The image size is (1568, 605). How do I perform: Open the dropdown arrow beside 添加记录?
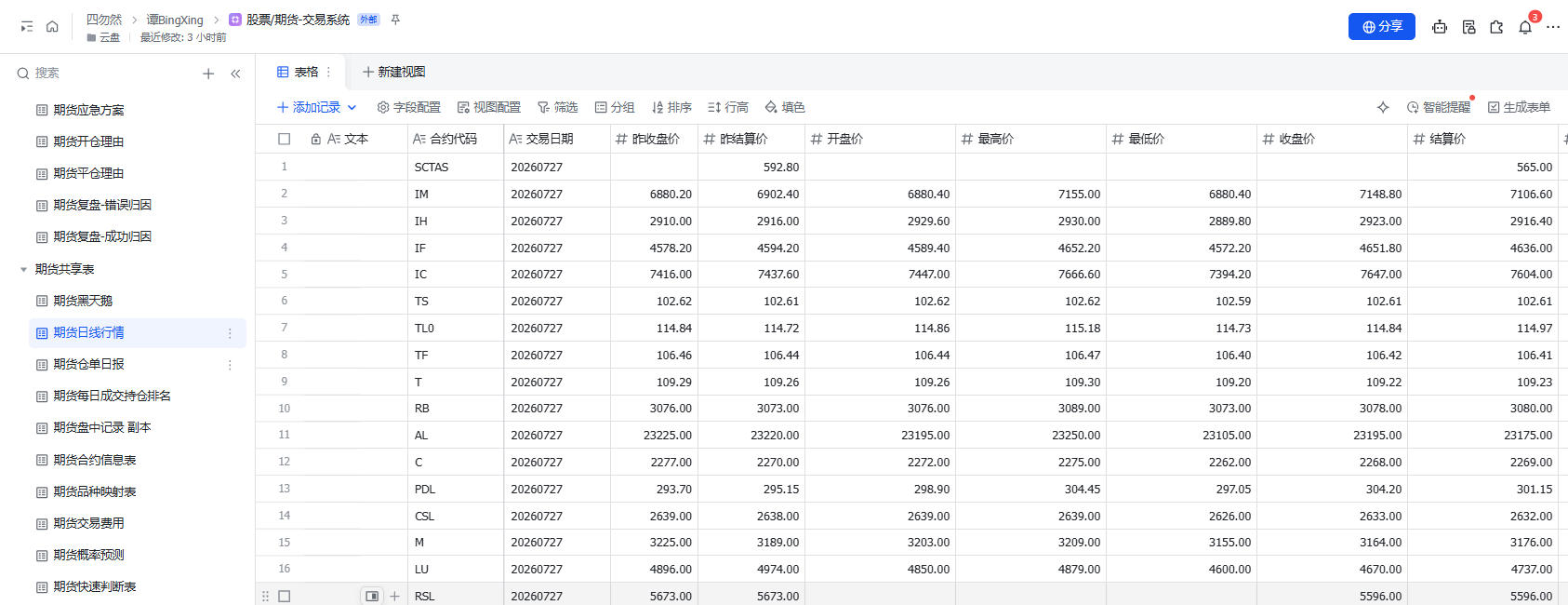click(x=352, y=107)
